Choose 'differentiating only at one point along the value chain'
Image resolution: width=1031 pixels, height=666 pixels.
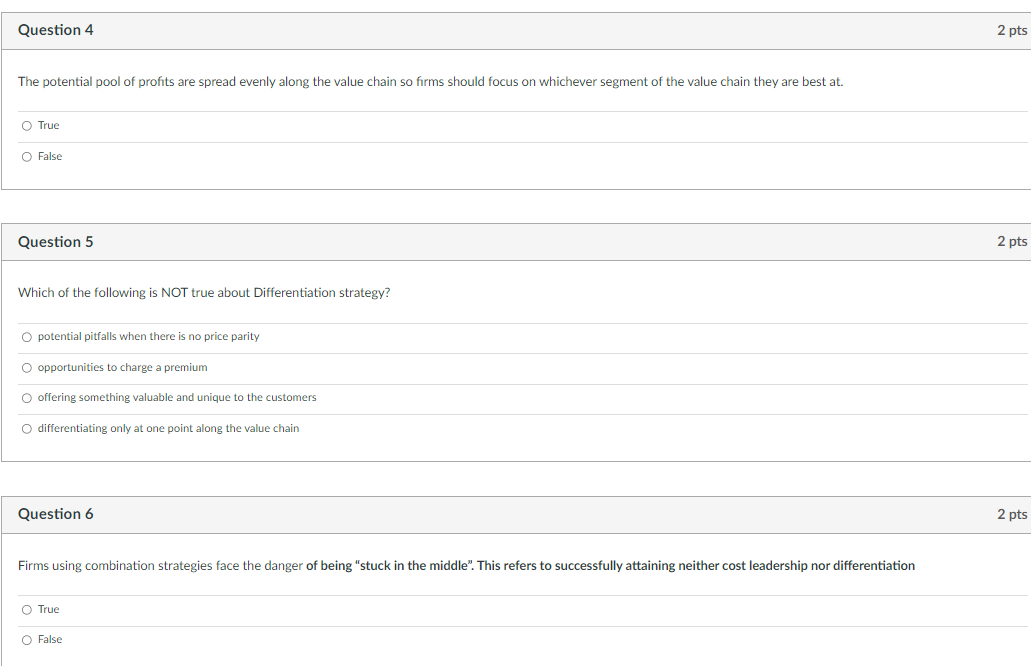click(26, 428)
